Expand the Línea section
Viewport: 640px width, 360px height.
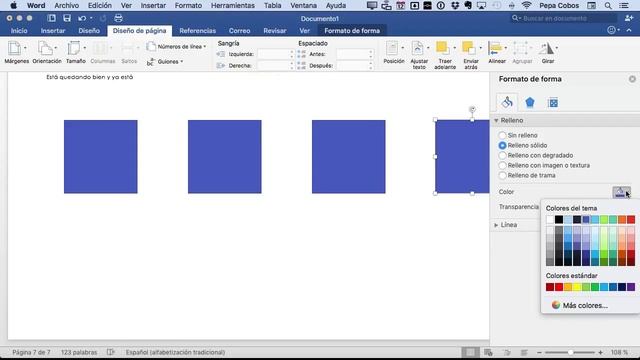[496, 225]
